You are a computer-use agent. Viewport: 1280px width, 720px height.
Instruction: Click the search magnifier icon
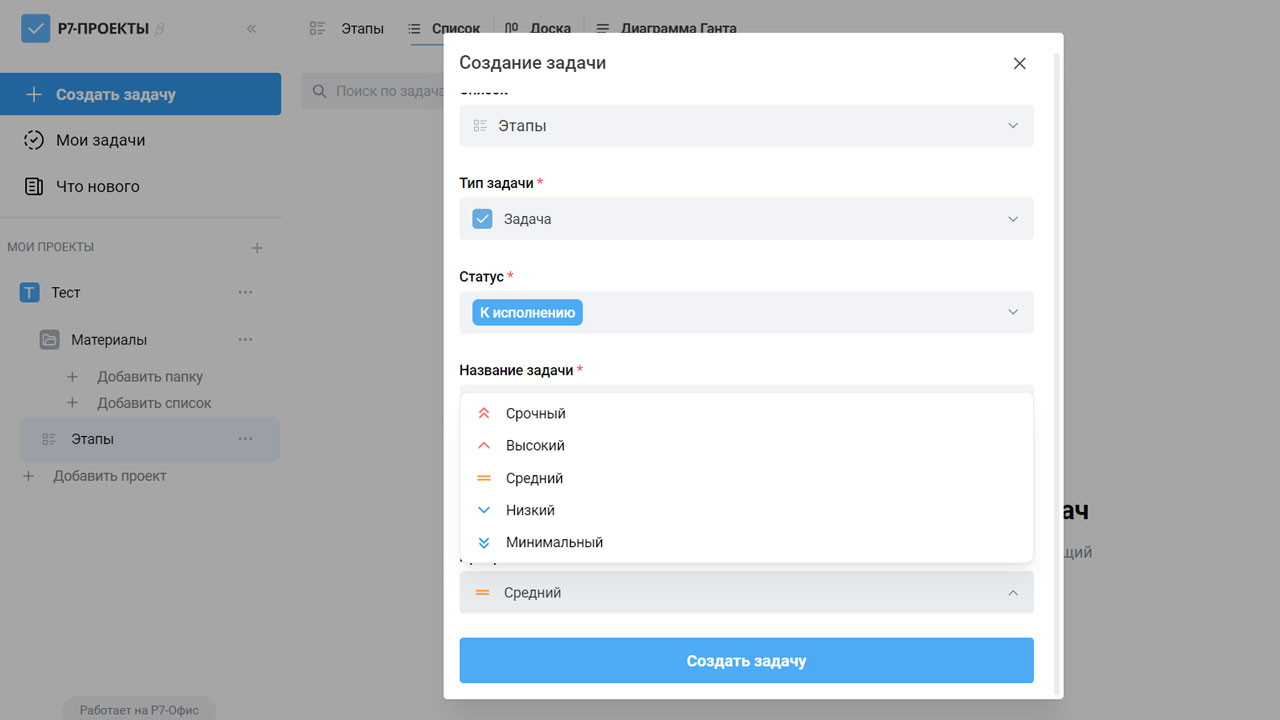pos(320,91)
